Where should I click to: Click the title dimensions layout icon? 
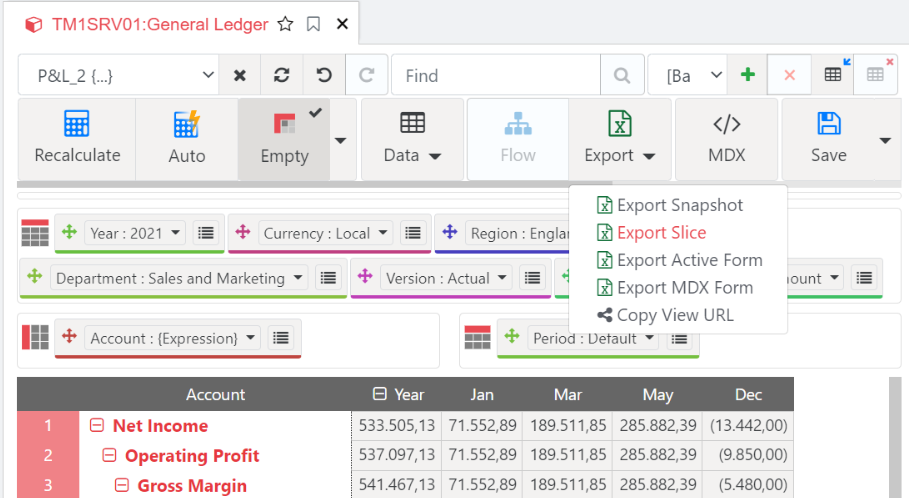click(x=35, y=233)
